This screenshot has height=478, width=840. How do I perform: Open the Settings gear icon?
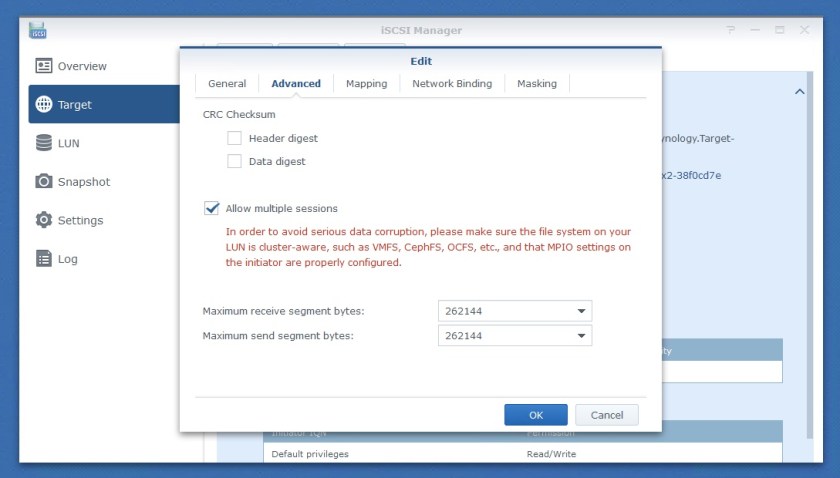pos(44,220)
